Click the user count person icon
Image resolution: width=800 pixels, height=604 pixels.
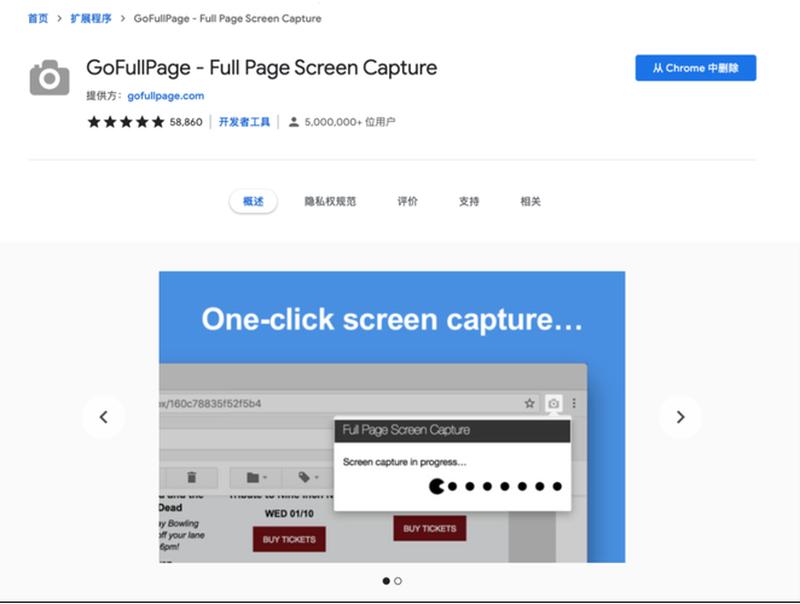pyautogui.click(x=293, y=122)
